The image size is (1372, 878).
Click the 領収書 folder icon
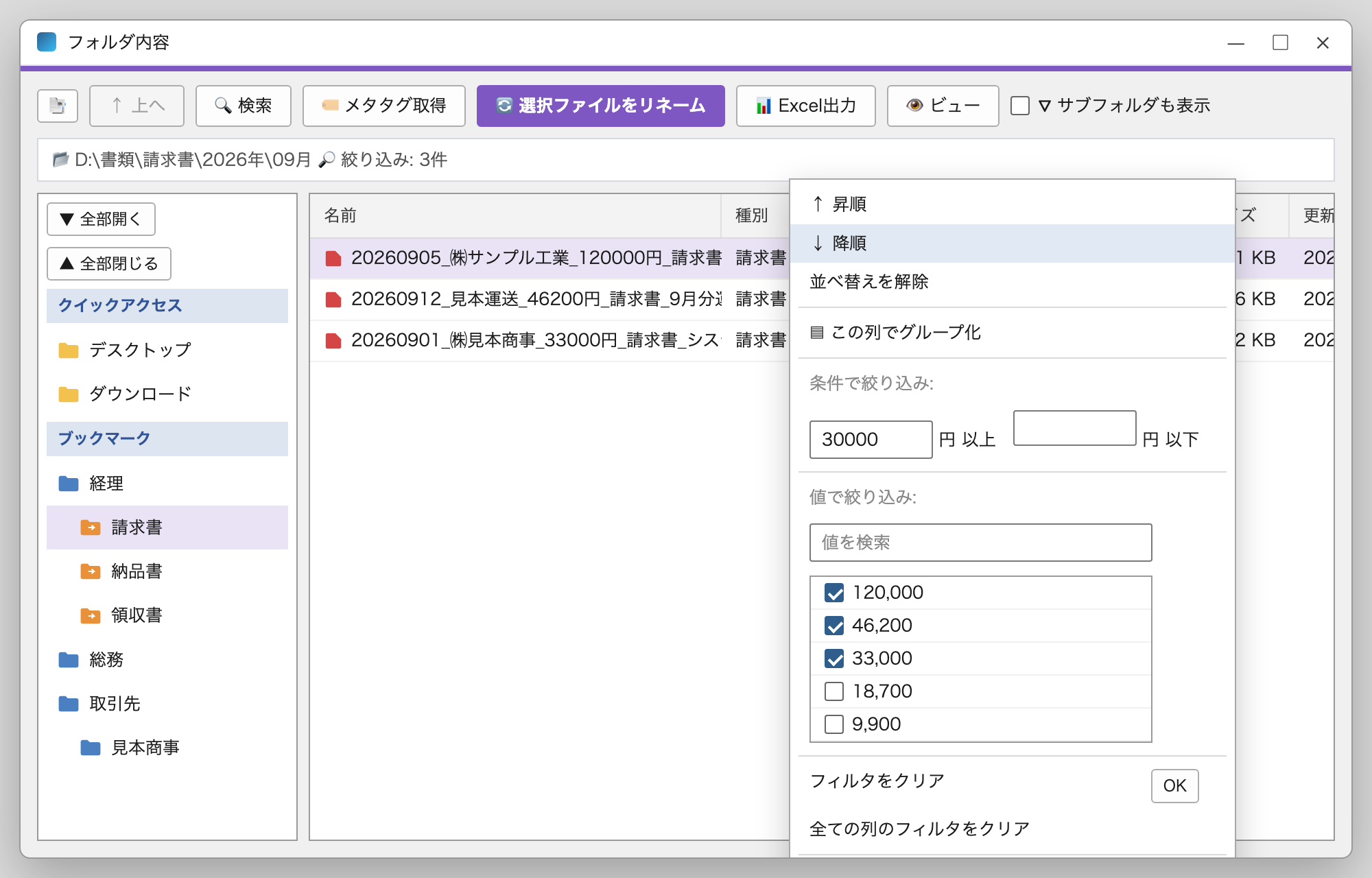(x=91, y=615)
